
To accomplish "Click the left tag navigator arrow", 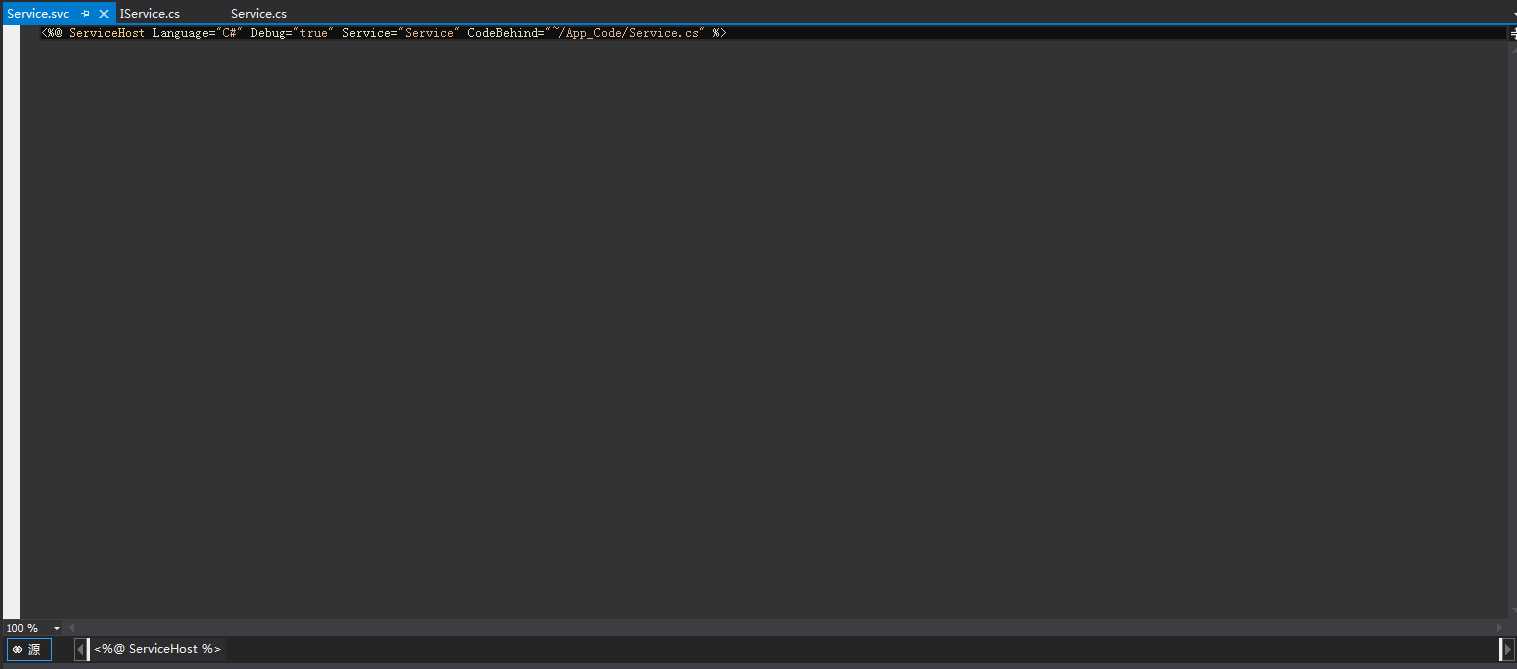I will pyautogui.click(x=81, y=649).
